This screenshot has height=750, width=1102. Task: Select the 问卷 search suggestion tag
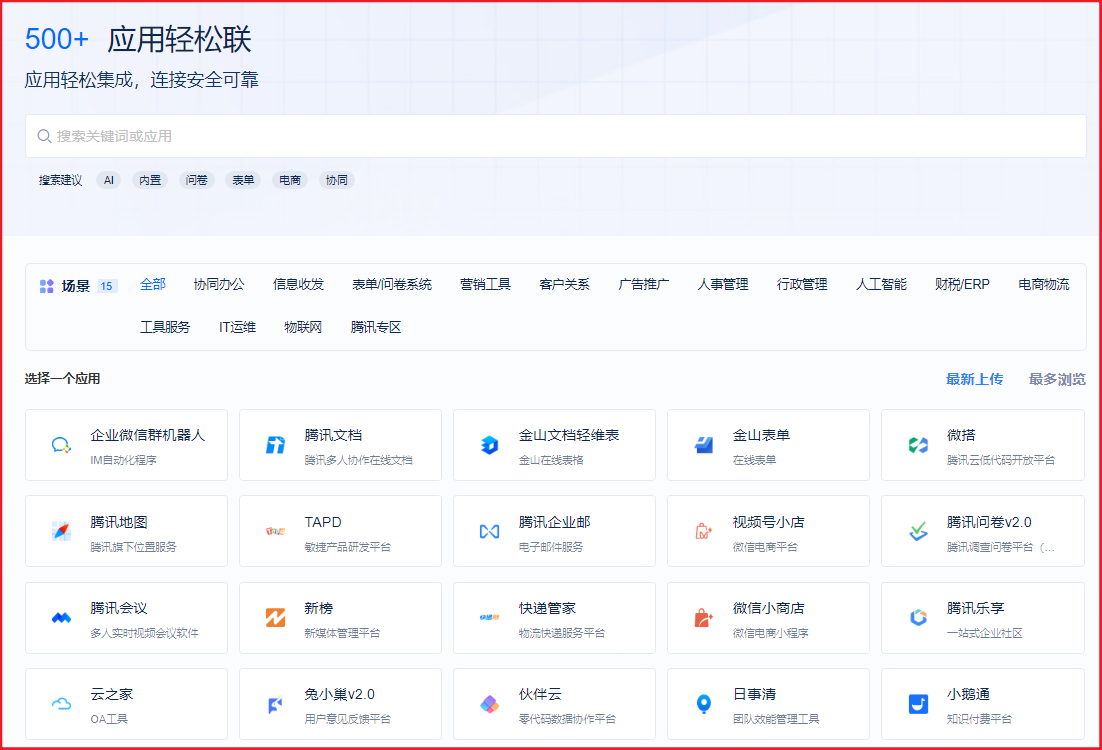196,181
